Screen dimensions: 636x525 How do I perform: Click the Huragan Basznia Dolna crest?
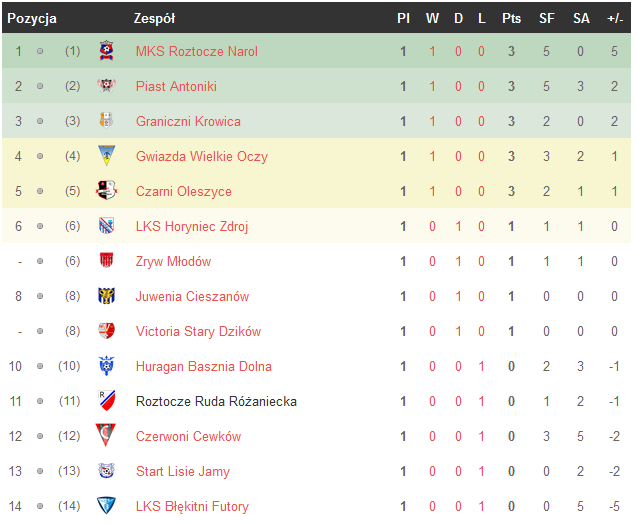[106, 367]
